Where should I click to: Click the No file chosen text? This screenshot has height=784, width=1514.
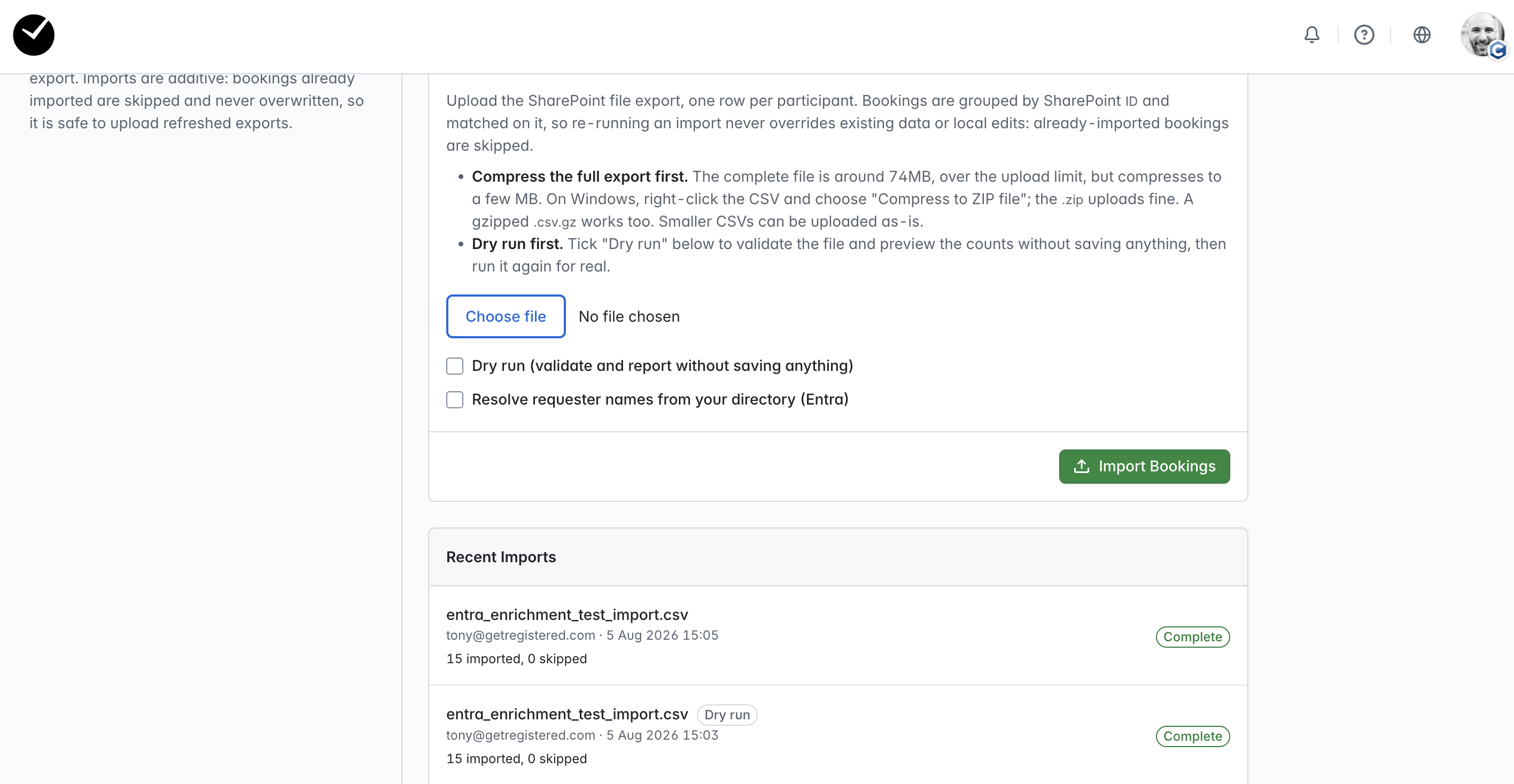click(x=629, y=316)
